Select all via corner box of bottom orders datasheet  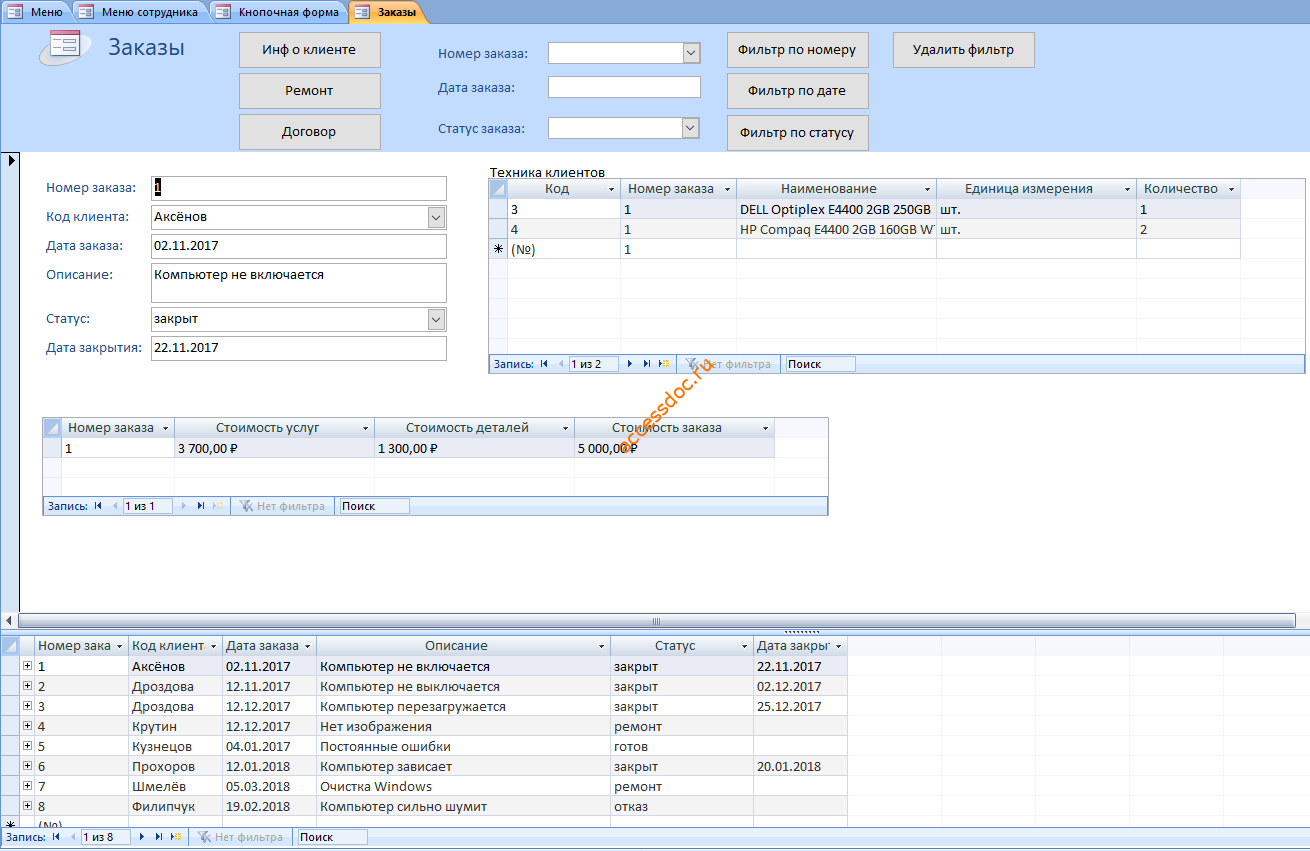point(10,646)
